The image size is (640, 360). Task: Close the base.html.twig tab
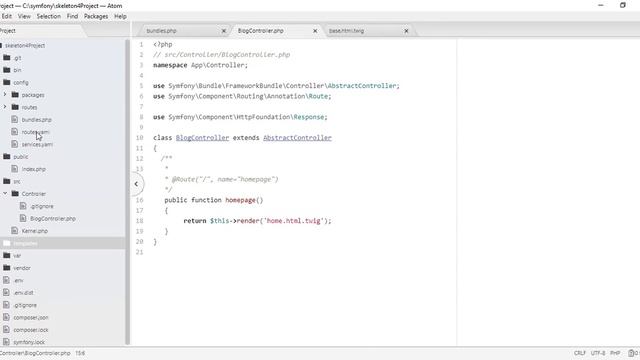(x=406, y=31)
